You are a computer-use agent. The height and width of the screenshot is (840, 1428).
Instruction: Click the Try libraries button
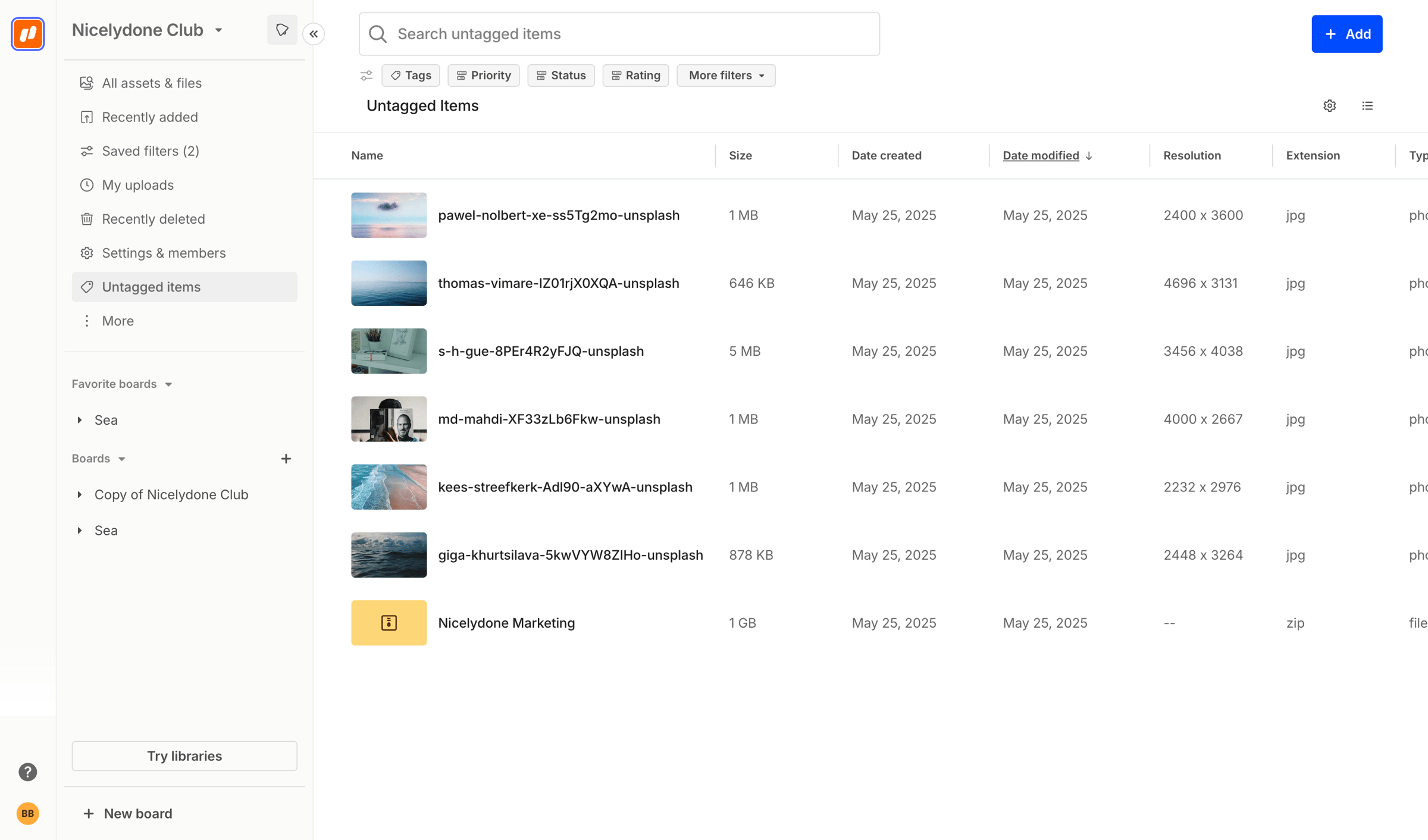[x=184, y=756]
